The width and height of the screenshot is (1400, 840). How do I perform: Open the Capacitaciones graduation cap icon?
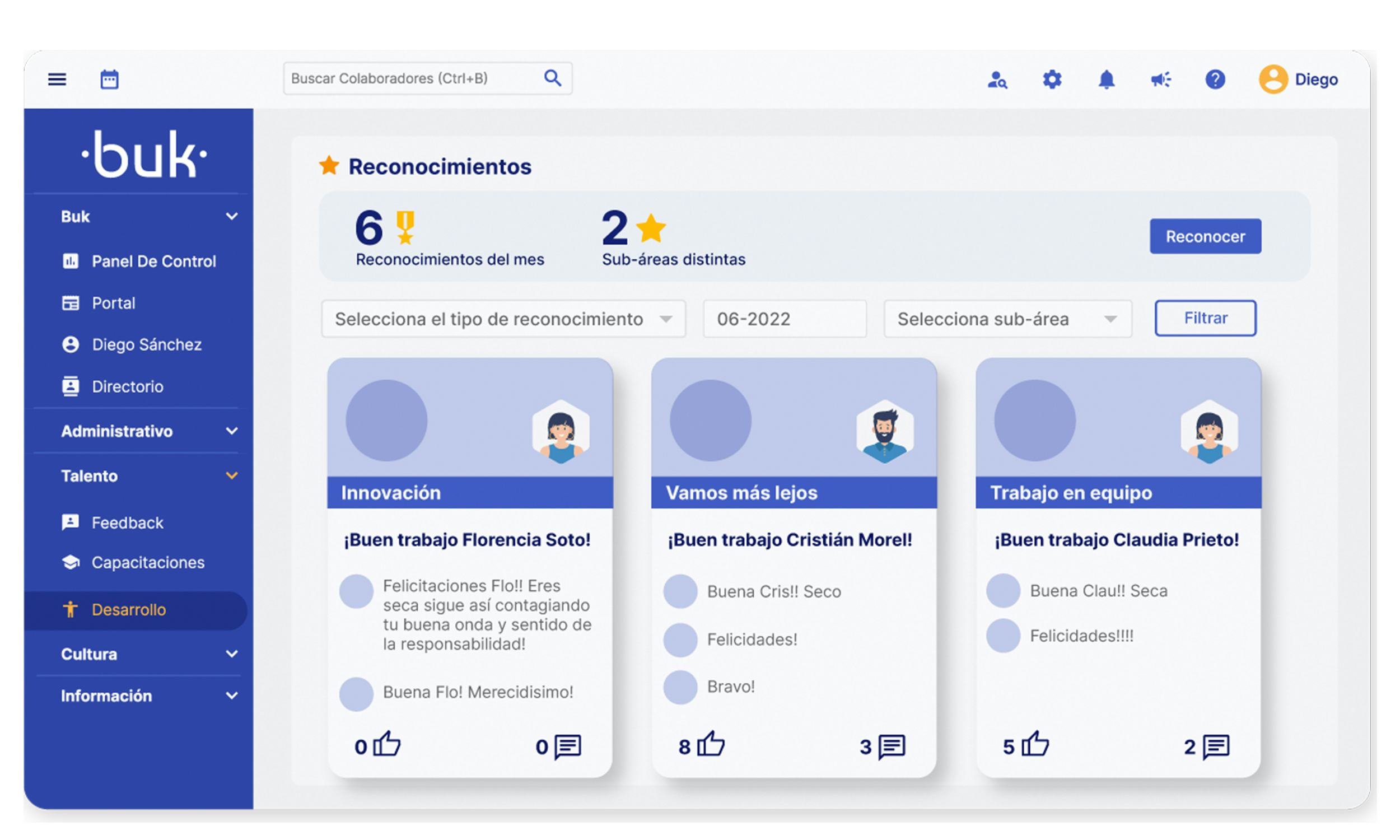point(71,562)
